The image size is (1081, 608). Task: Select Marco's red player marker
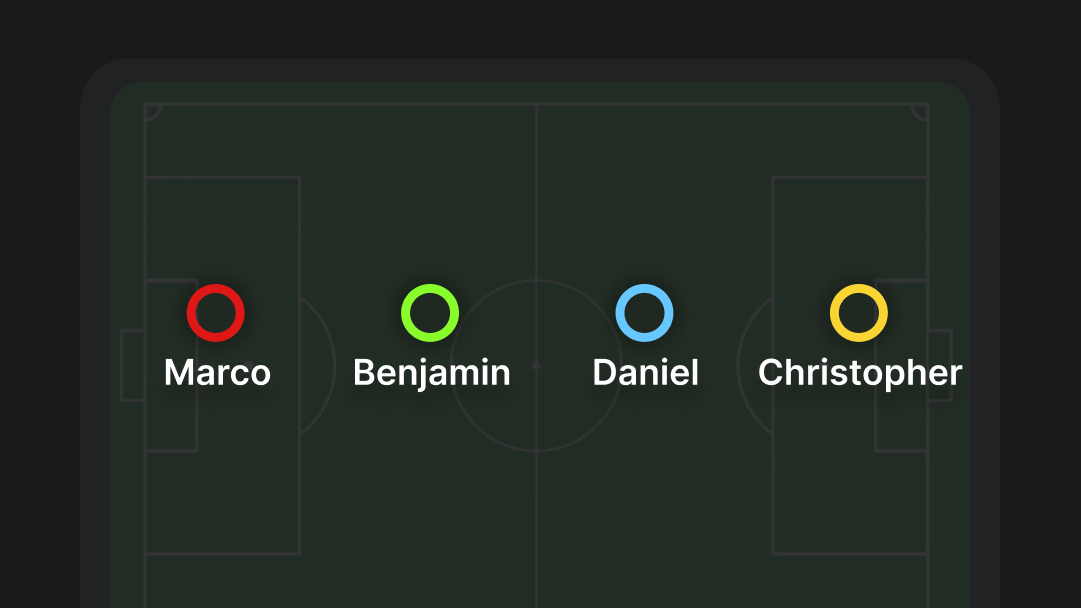point(216,313)
